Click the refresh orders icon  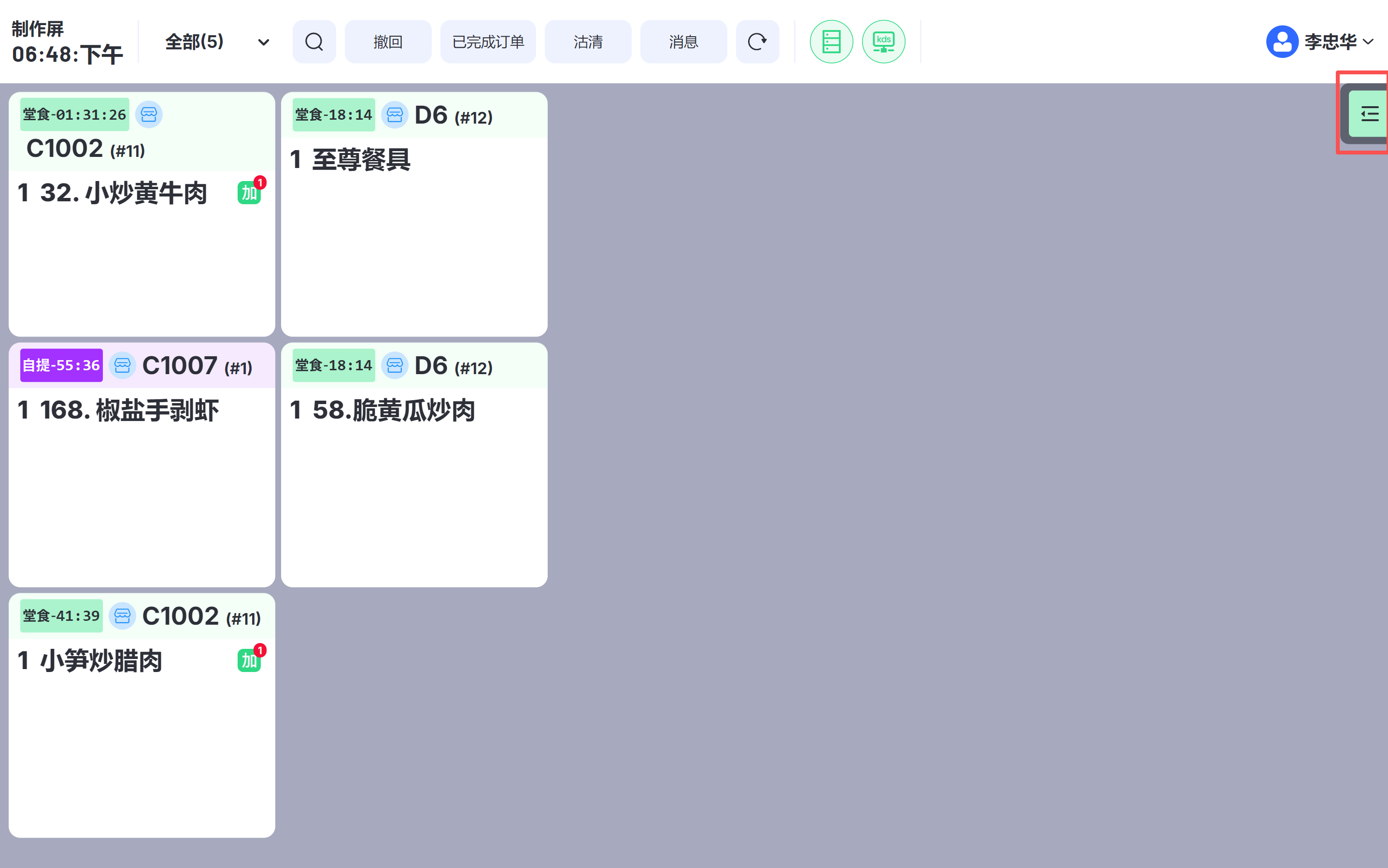(x=757, y=42)
